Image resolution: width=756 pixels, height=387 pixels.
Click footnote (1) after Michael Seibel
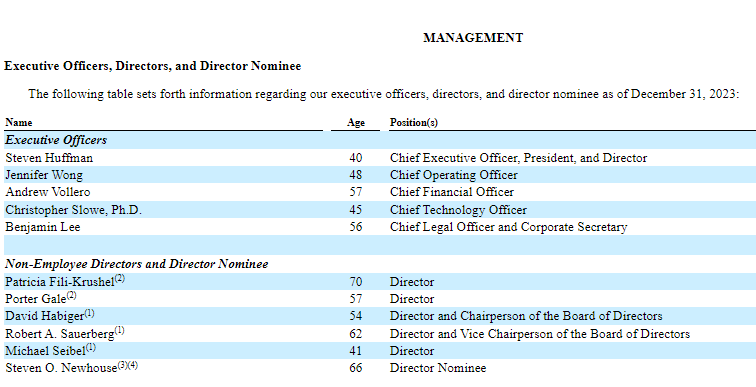click(x=91, y=347)
